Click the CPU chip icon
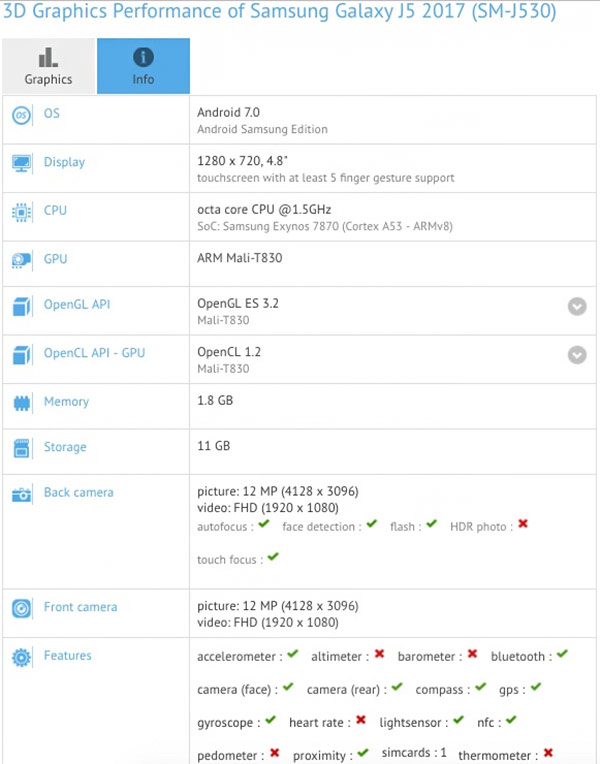The width and height of the screenshot is (600, 764). point(21,212)
